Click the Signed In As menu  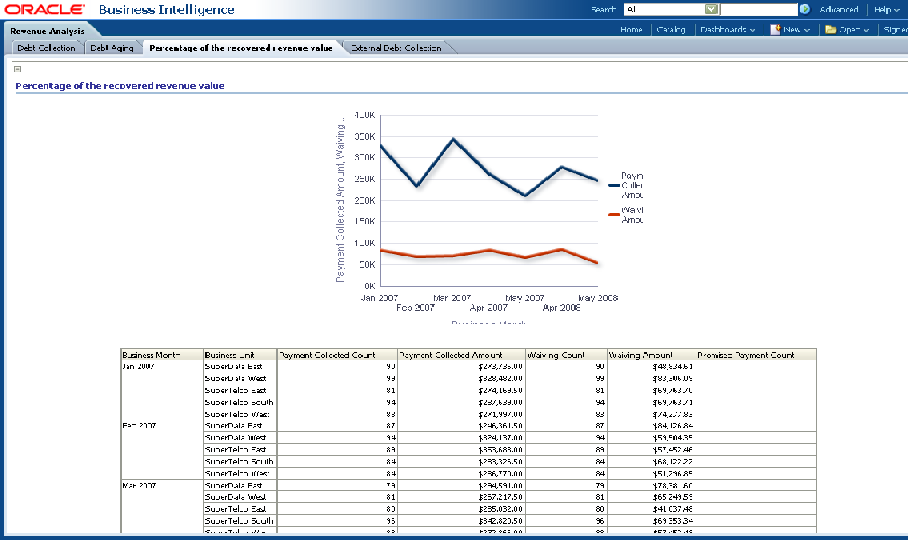(x=895, y=30)
